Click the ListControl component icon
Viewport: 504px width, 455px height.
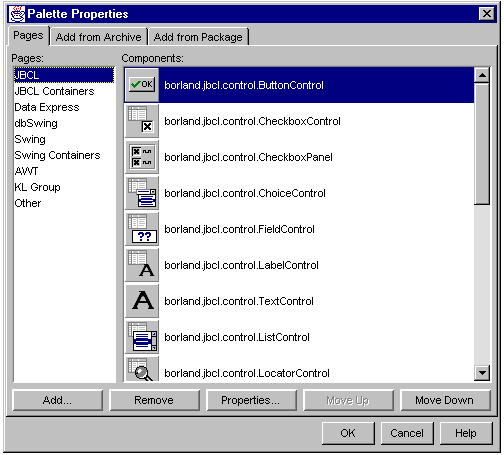click(142, 337)
